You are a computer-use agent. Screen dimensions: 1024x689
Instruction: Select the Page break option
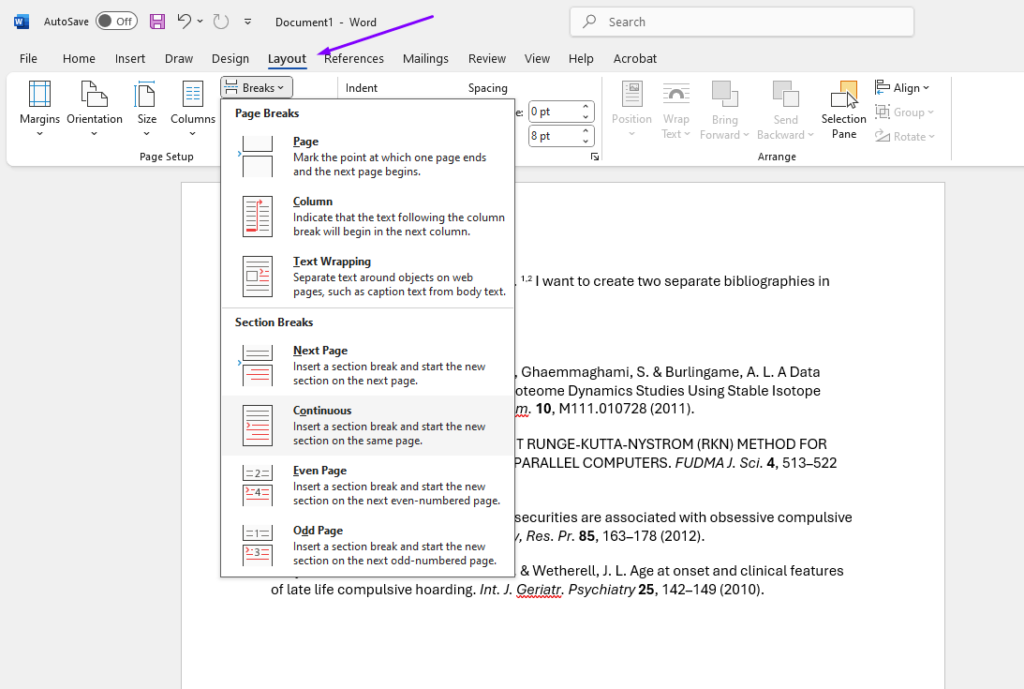[366, 156]
